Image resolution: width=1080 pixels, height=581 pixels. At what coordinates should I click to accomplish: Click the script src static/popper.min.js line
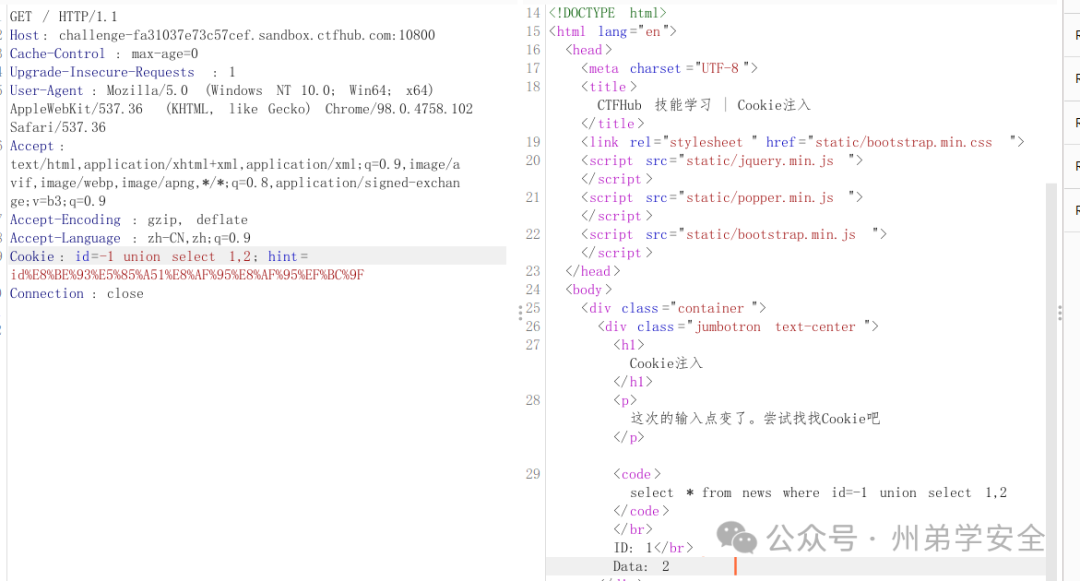[722, 198]
